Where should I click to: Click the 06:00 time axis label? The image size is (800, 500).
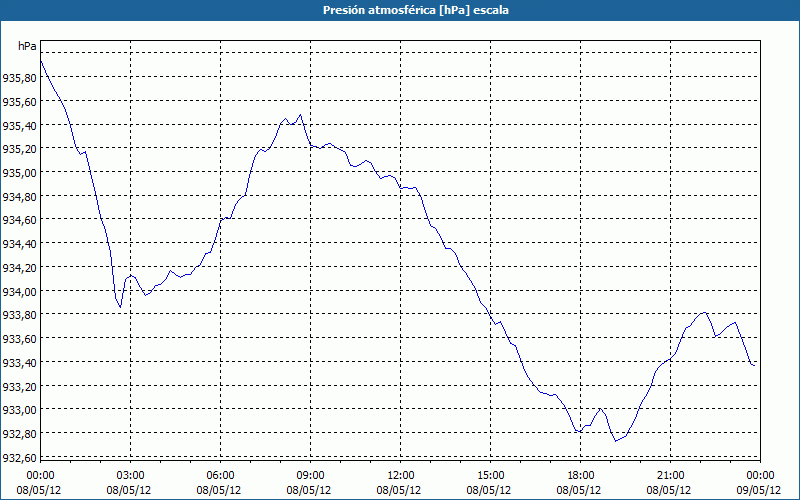pyautogui.click(x=220, y=476)
